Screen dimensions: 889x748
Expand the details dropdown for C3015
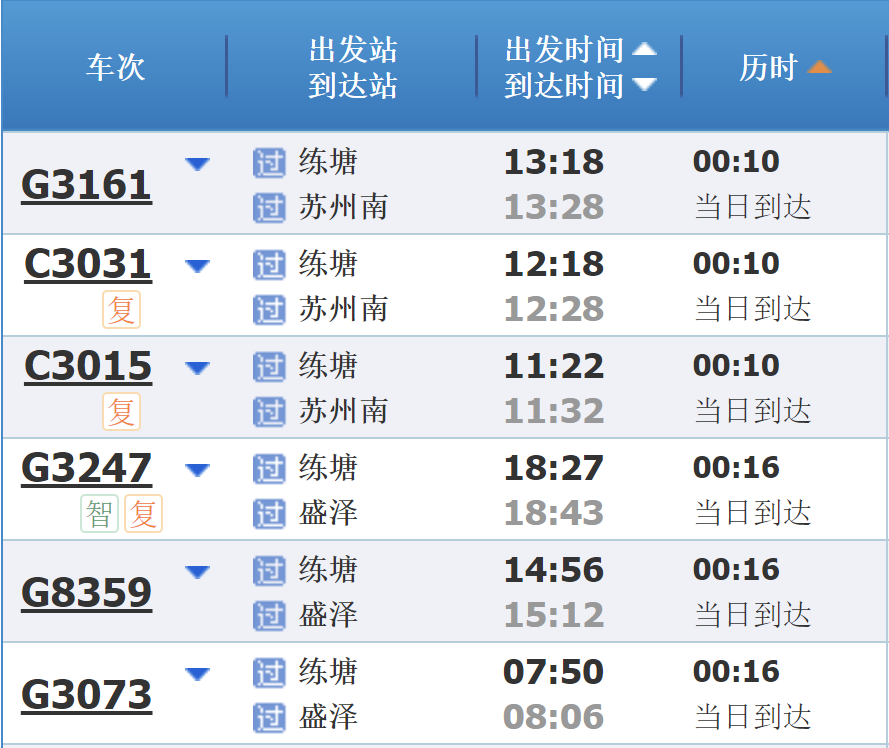coord(198,367)
